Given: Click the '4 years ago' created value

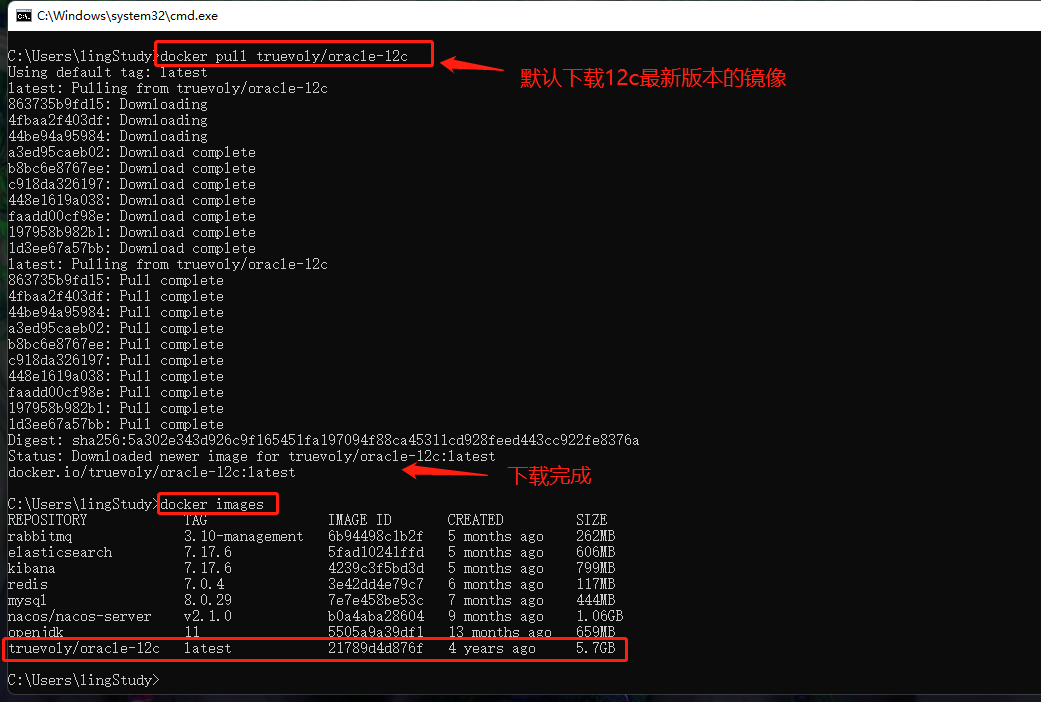Looking at the screenshot, I should point(491,648).
